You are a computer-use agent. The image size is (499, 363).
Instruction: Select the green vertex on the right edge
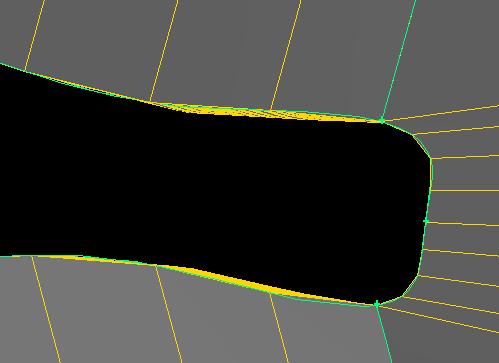point(426,221)
